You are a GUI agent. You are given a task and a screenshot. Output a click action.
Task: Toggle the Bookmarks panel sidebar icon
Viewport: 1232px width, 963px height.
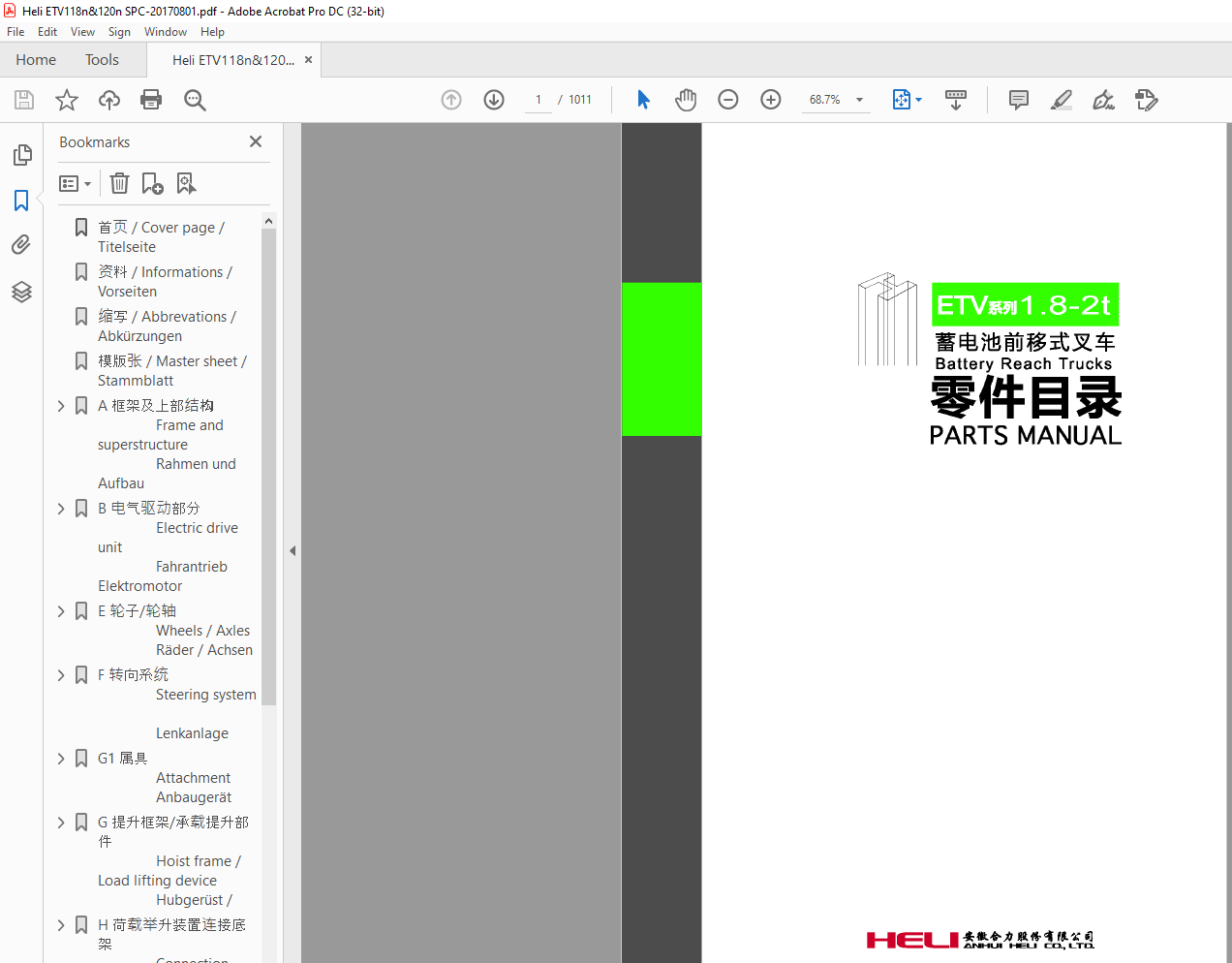click(21, 201)
